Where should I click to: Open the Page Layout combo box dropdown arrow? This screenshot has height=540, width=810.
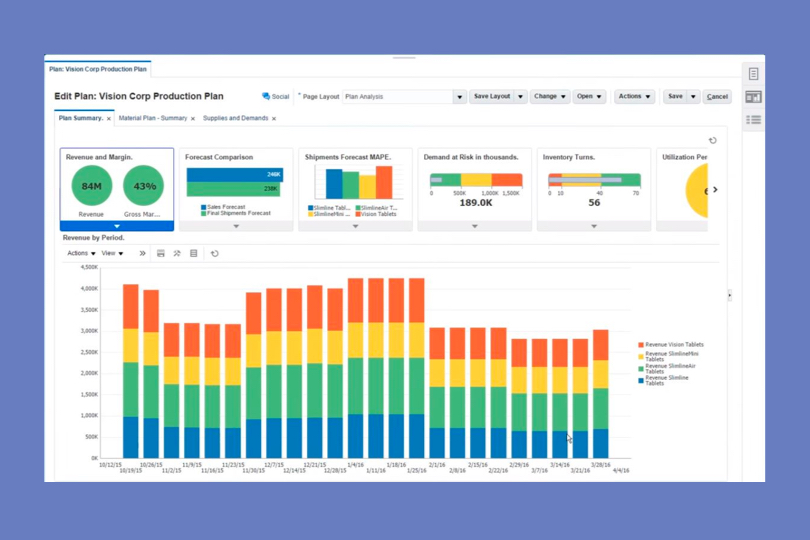(459, 97)
